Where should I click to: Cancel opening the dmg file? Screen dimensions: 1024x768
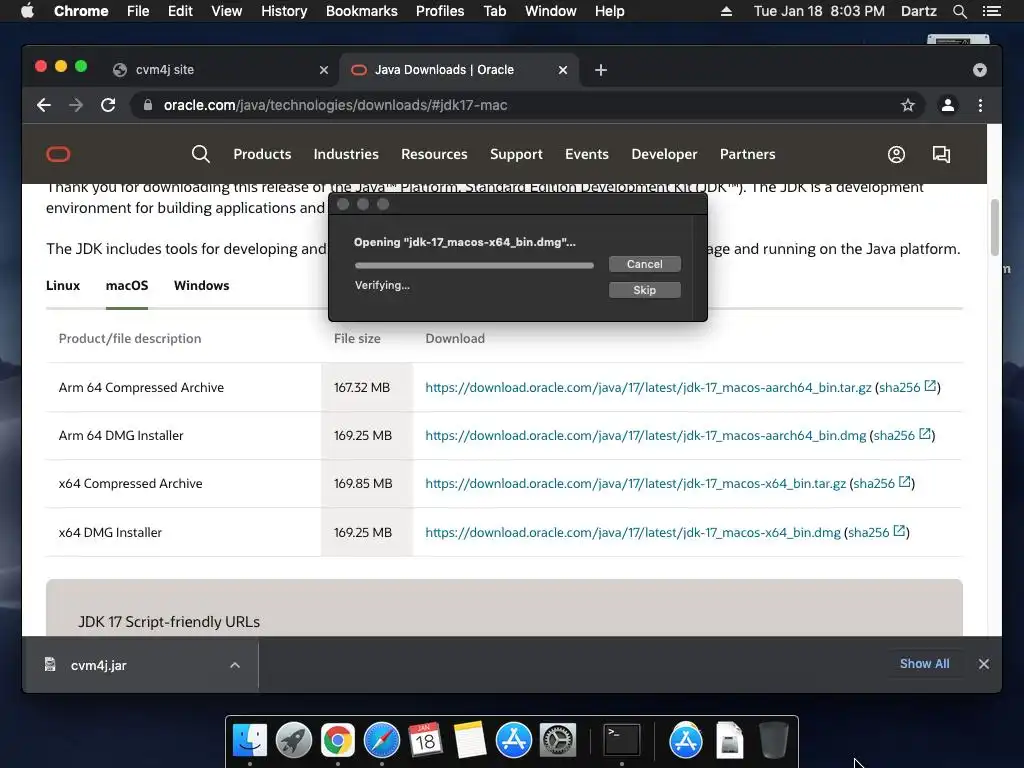(x=645, y=264)
